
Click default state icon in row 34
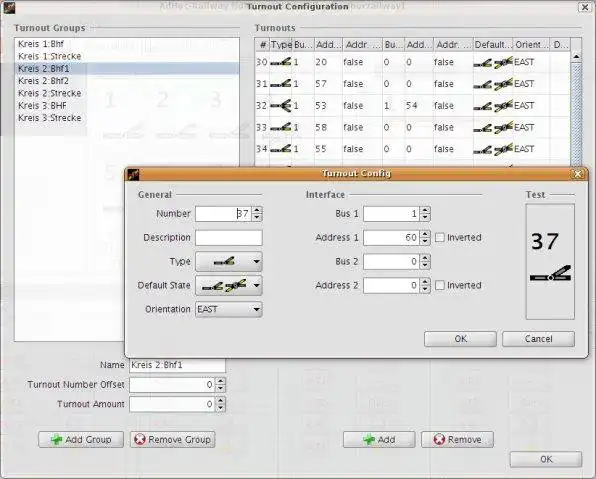[x=493, y=149]
